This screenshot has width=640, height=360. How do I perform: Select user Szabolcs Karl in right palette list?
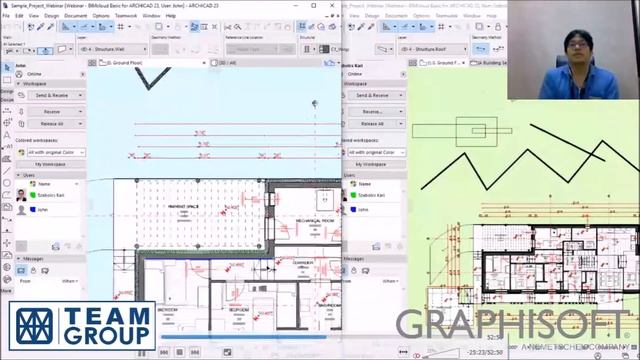[371, 195]
